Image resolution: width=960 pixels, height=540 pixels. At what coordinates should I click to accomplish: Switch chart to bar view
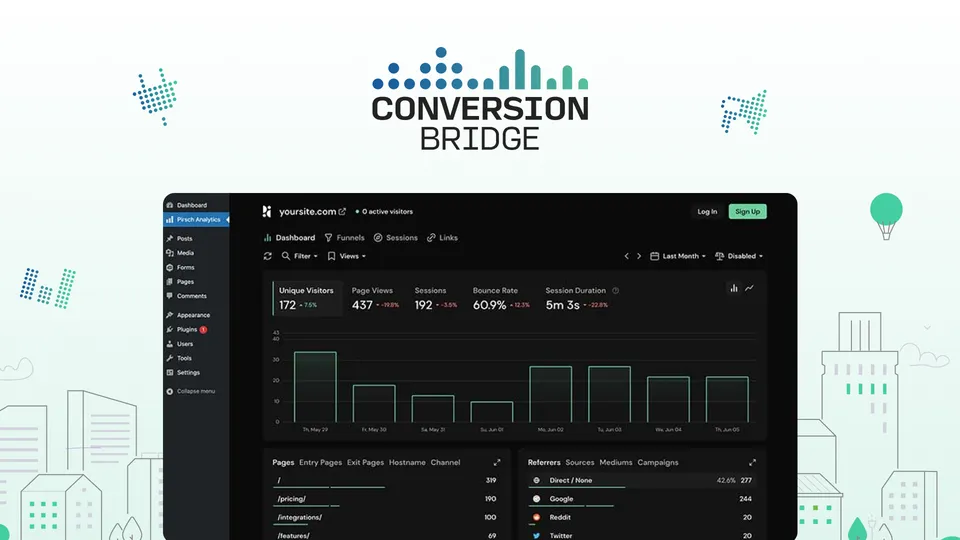pos(733,288)
